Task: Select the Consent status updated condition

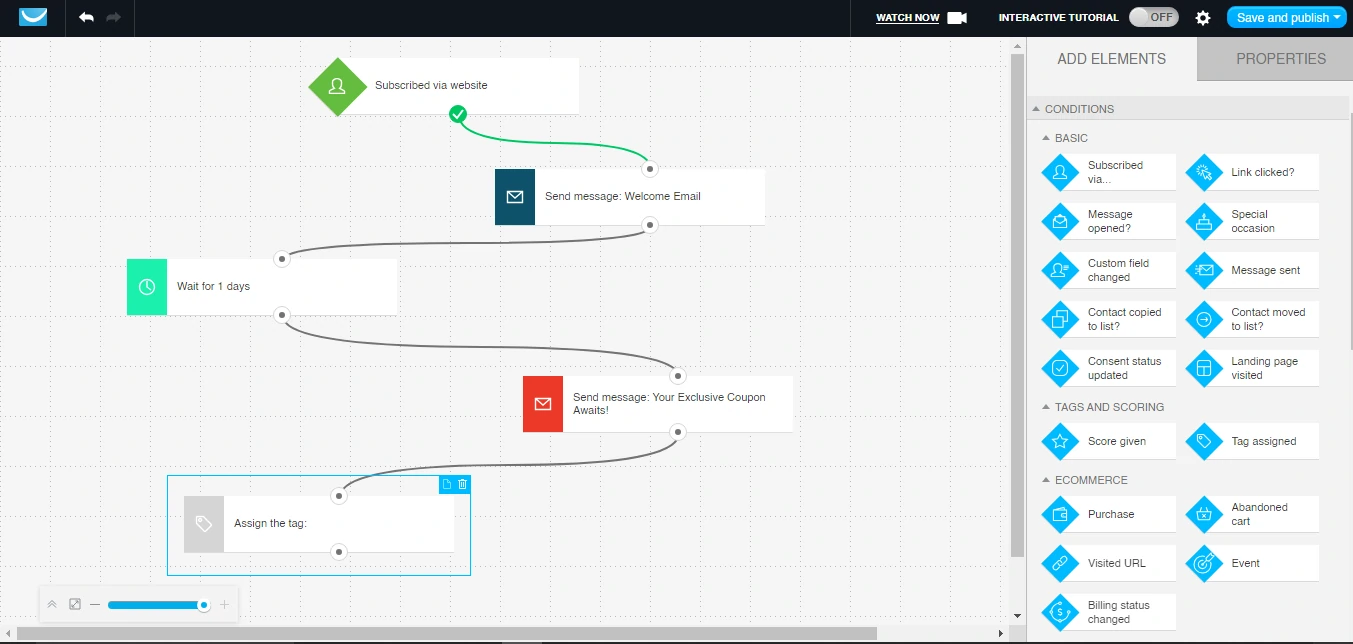Action: pyautogui.click(x=1108, y=368)
